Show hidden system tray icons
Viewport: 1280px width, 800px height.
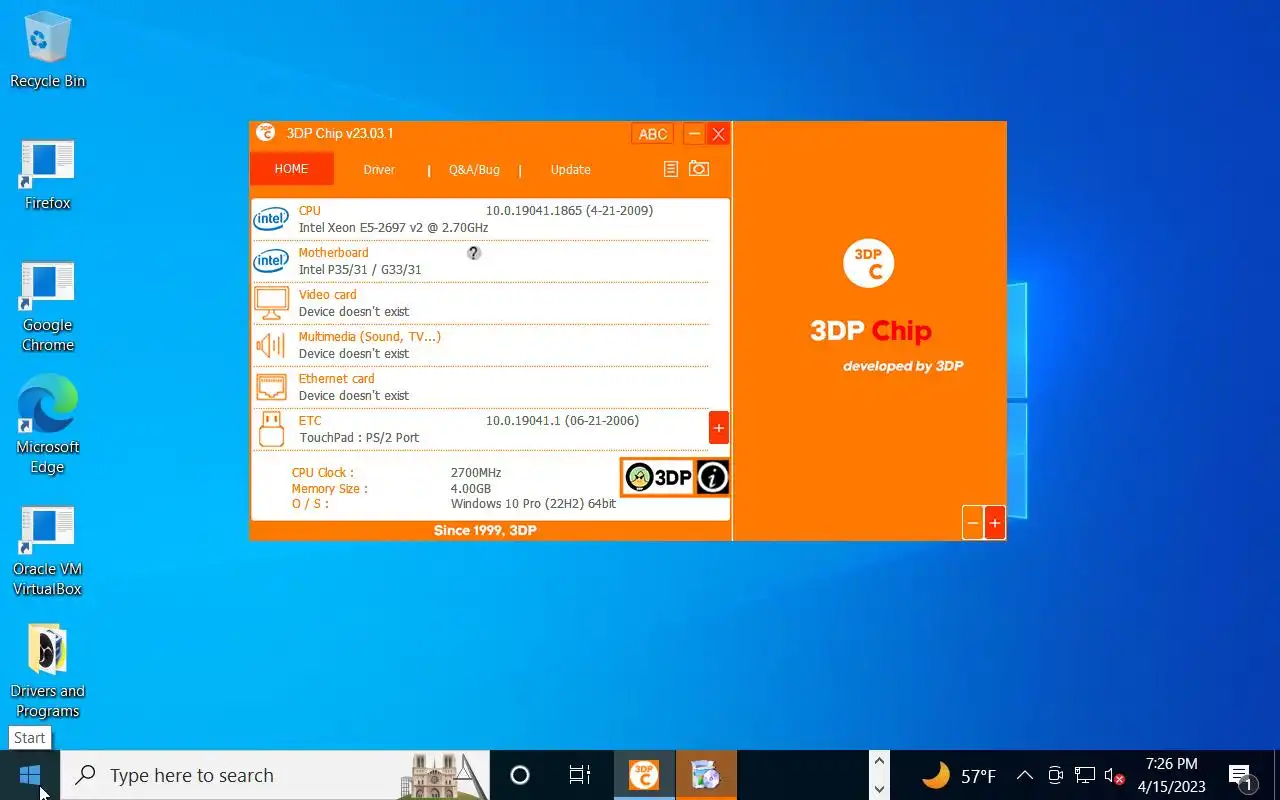click(1024, 775)
